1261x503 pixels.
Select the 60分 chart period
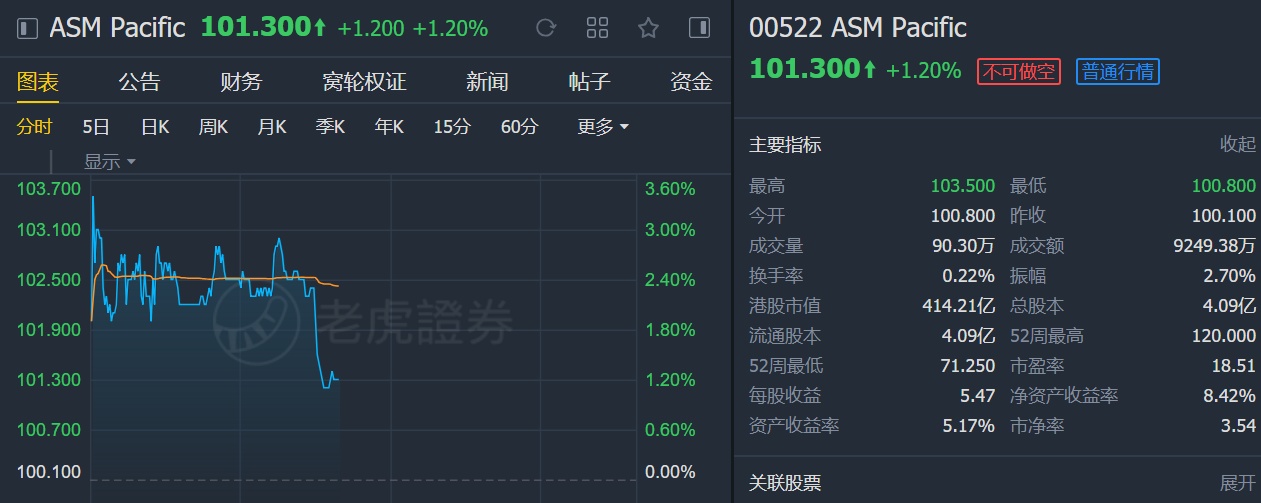519,127
